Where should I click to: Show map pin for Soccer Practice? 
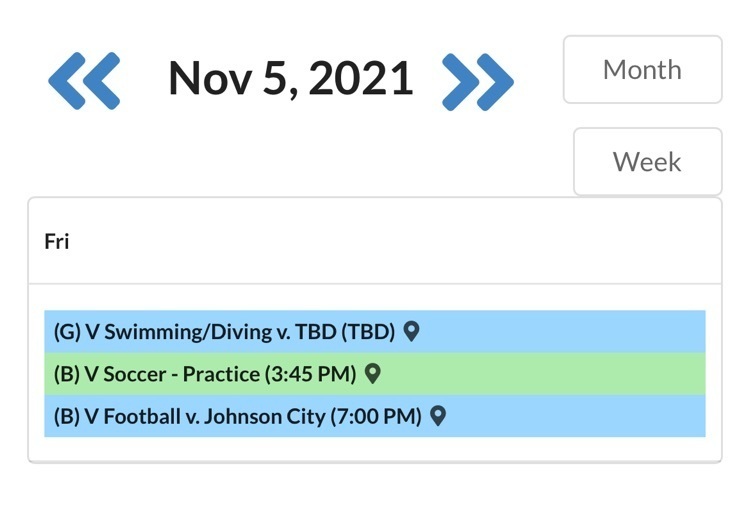coord(372,374)
